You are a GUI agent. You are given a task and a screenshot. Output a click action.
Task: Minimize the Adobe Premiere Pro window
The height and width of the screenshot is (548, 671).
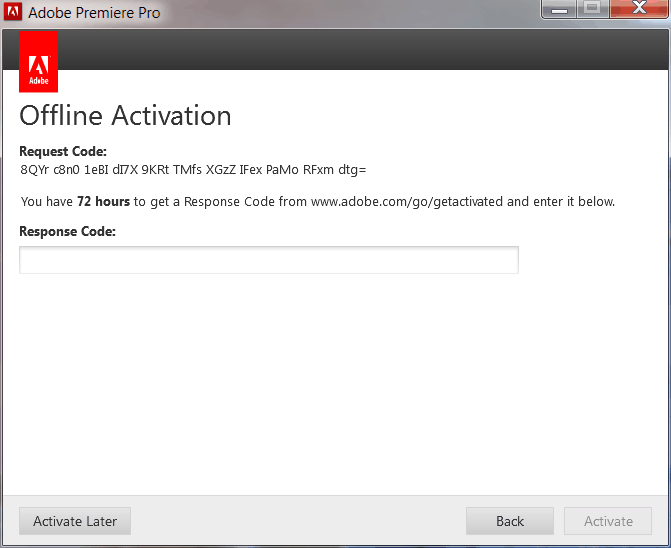point(559,8)
